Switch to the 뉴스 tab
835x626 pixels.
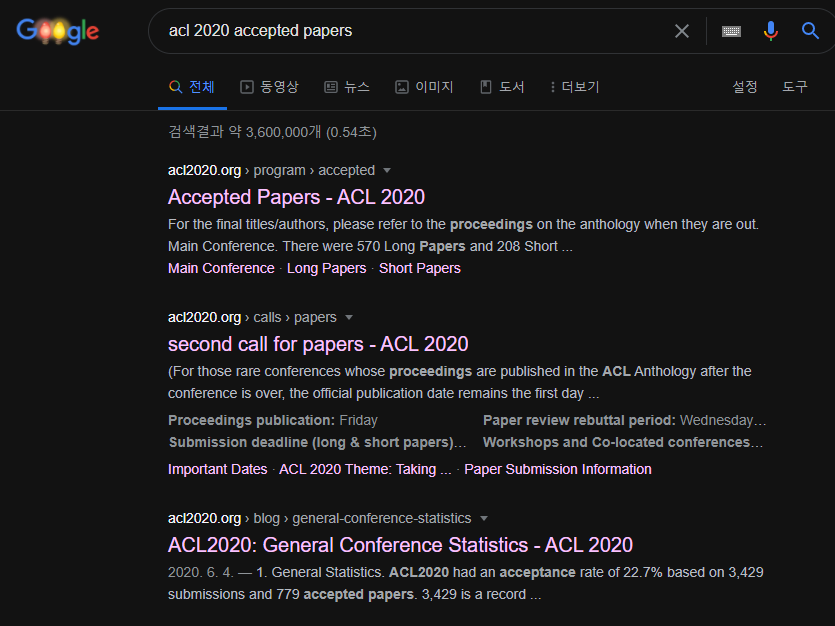(347, 87)
